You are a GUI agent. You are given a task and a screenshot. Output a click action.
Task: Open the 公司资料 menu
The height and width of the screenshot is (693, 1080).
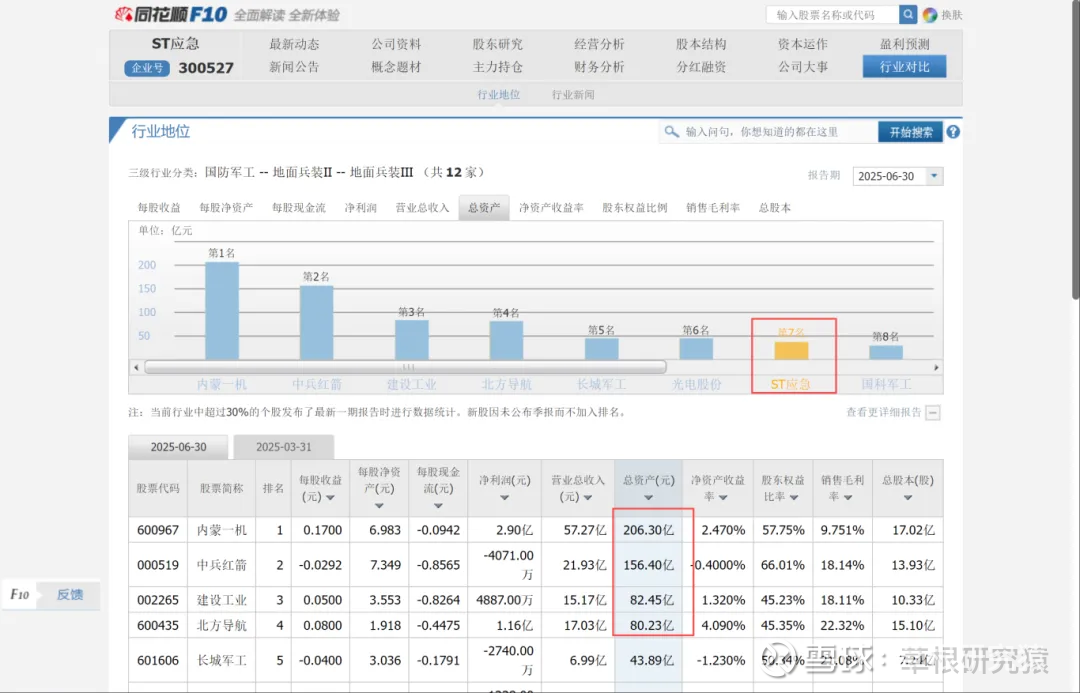(396, 44)
